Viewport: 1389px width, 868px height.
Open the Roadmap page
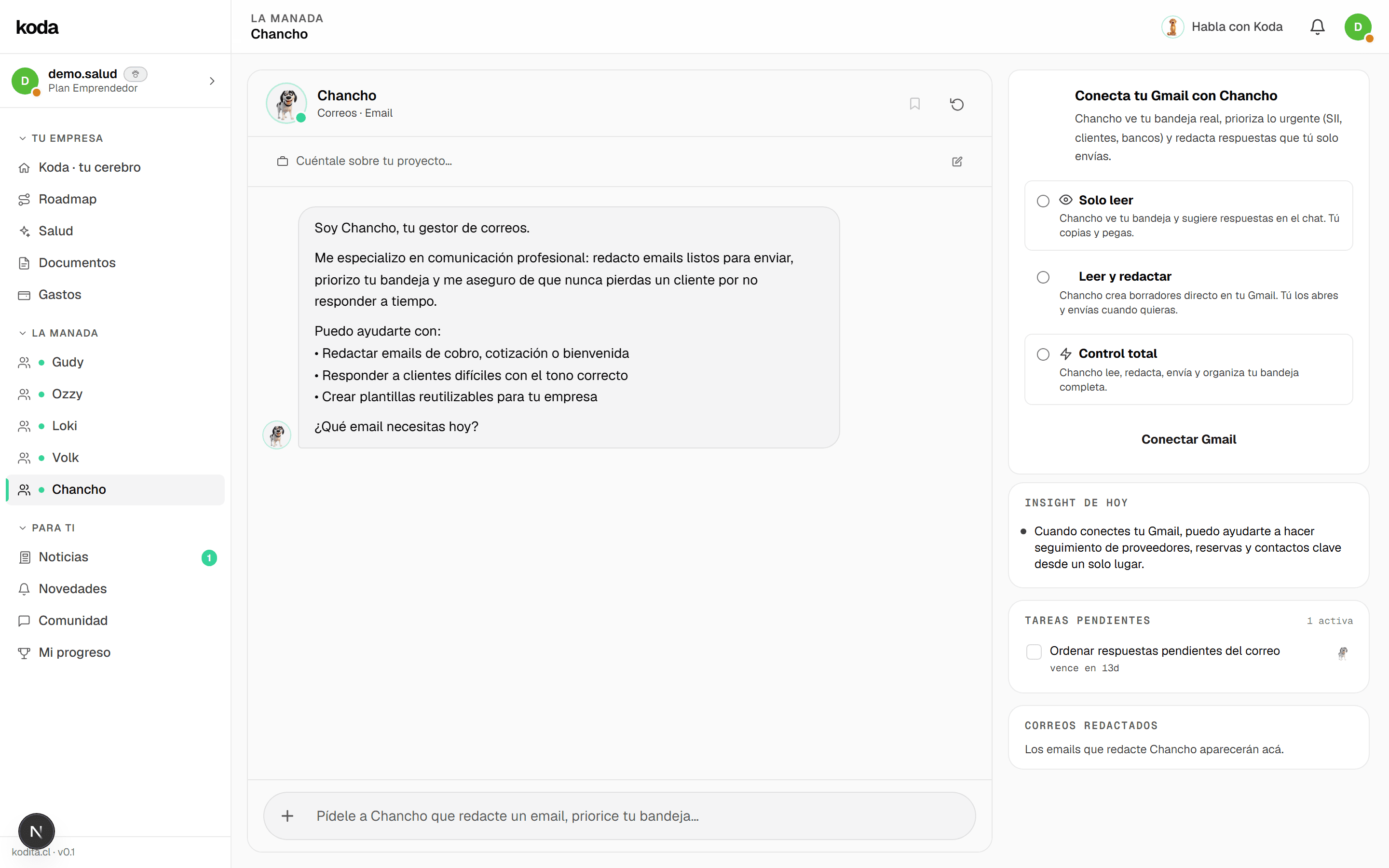[x=115, y=199]
